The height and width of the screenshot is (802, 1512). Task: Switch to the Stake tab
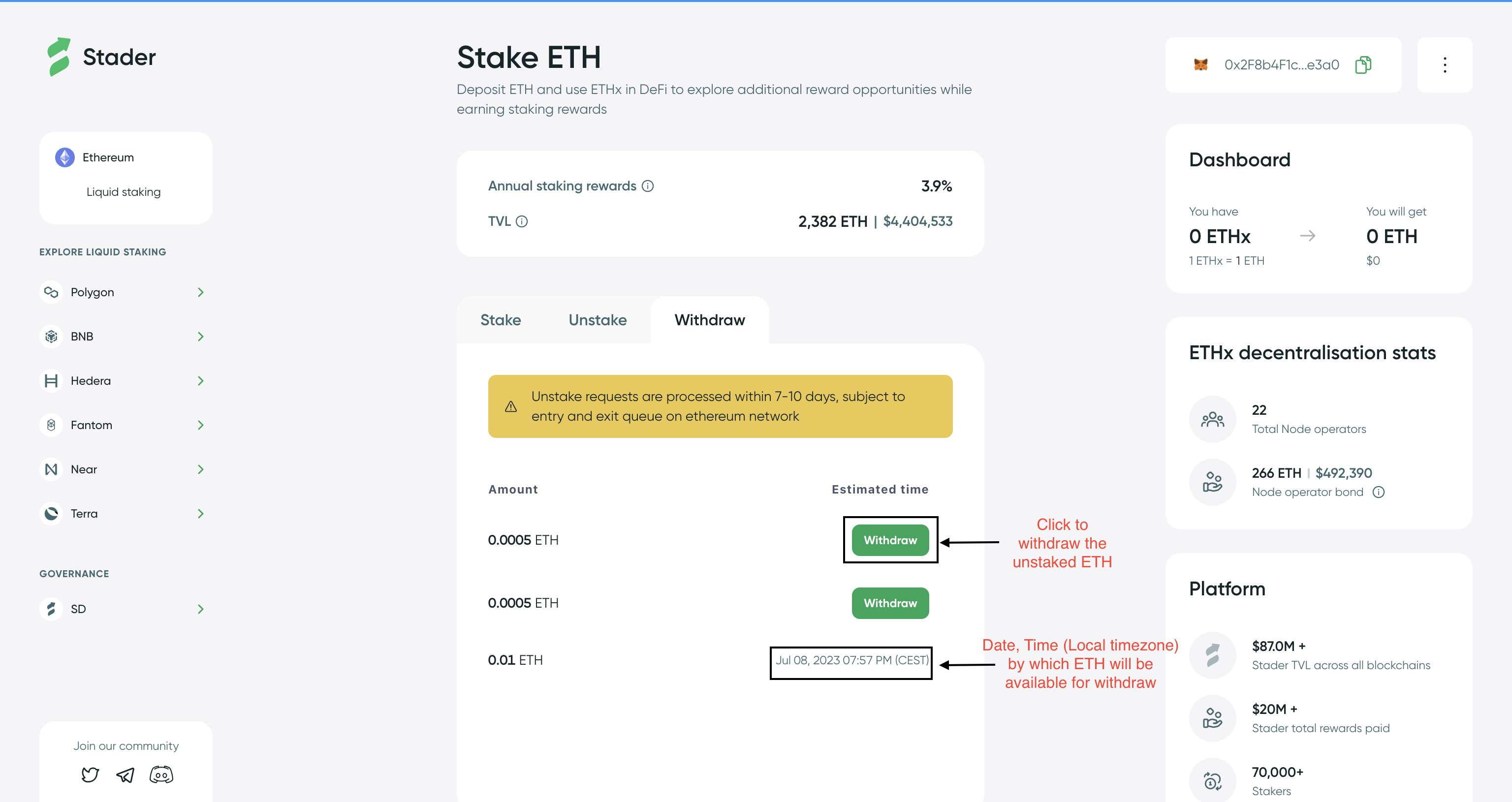501,320
